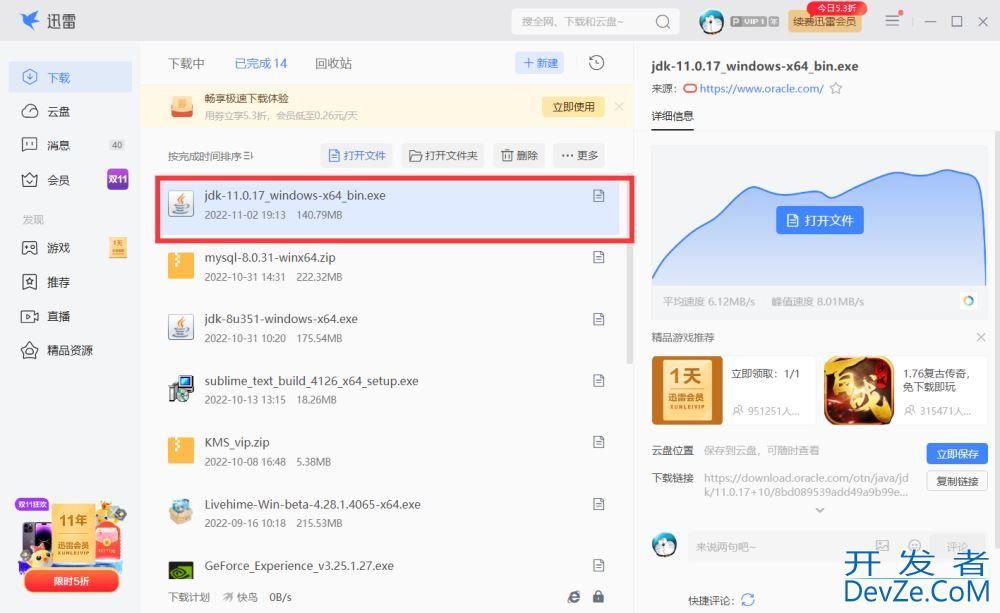Click document icon on mysql-8.0.31 row
The width and height of the screenshot is (1000, 613).
tap(598, 257)
